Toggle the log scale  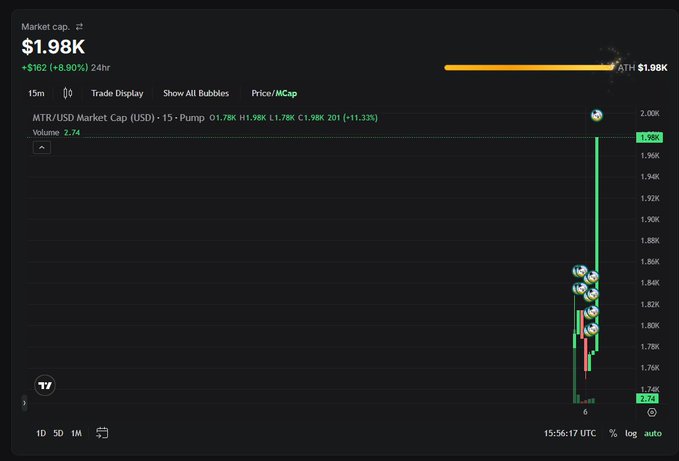click(x=631, y=433)
